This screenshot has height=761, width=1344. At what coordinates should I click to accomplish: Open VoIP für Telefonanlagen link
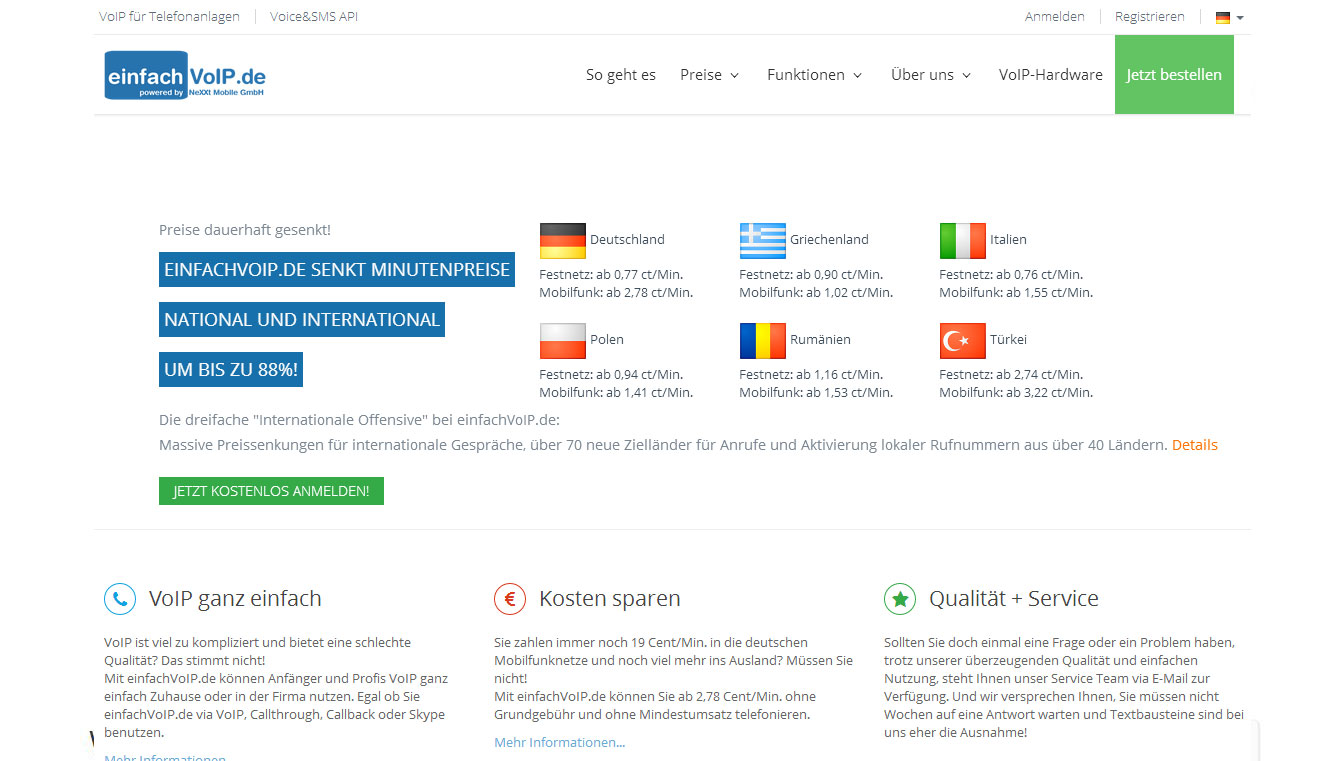point(169,17)
